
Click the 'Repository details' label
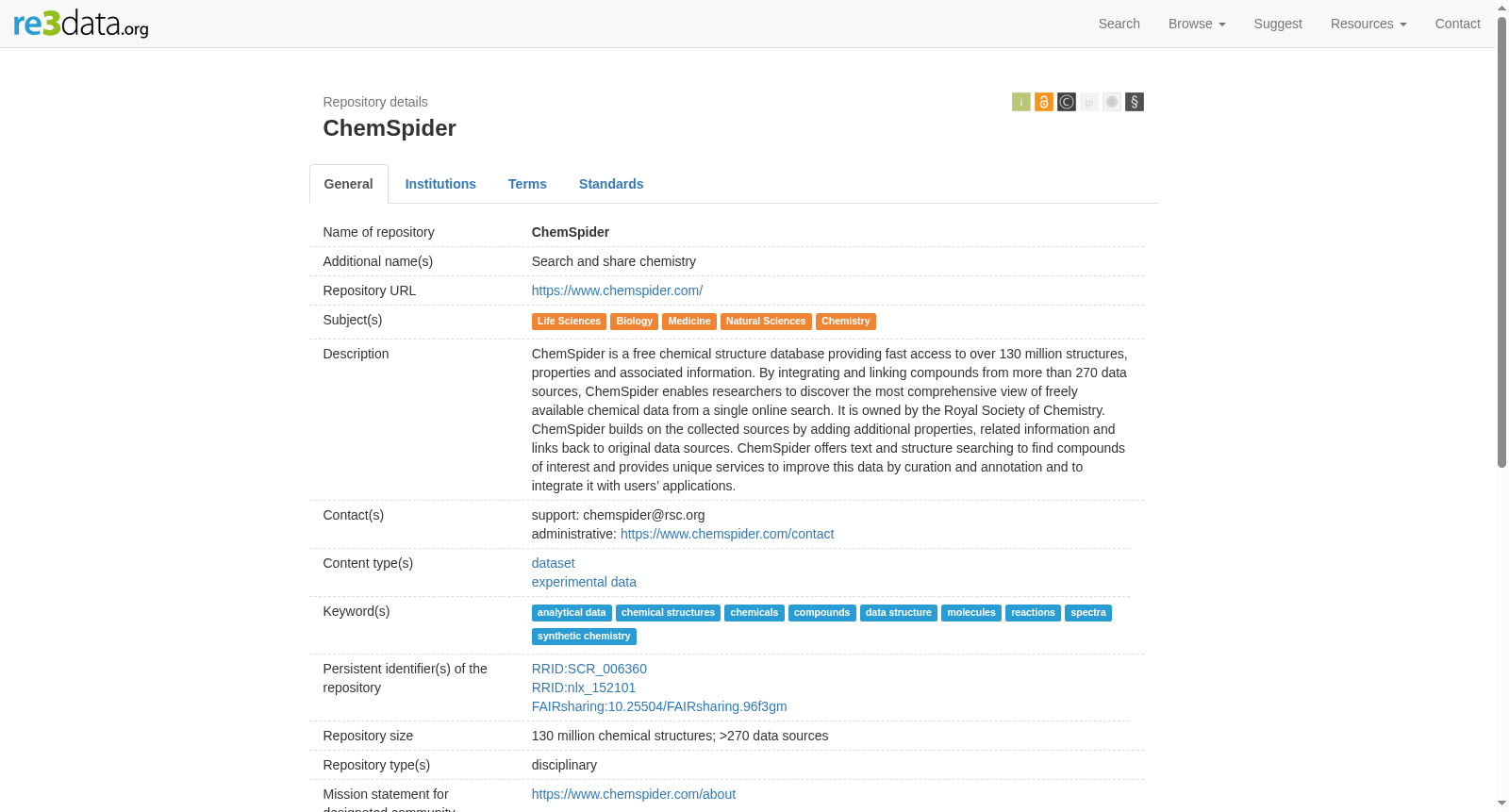click(x=375, y=102)
